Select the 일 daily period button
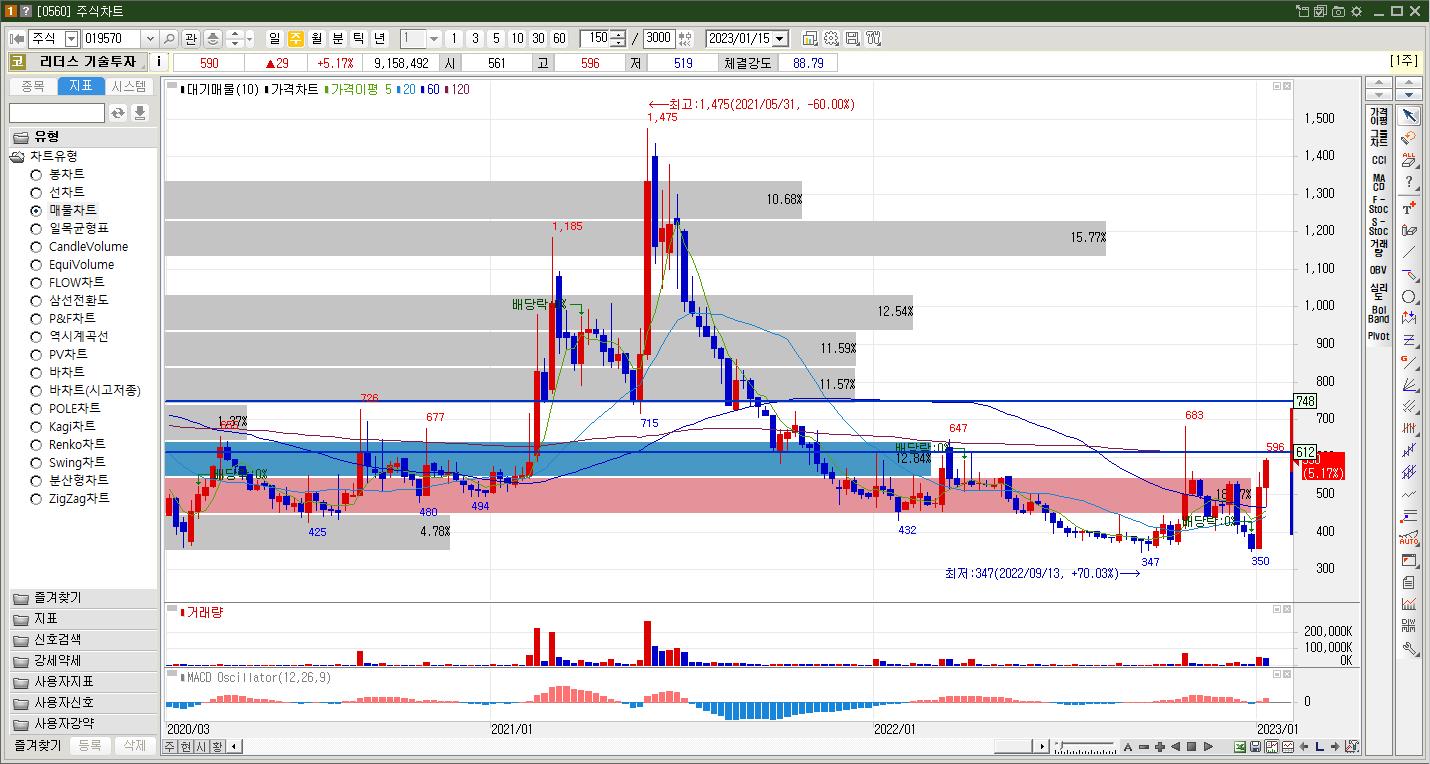 [275, 38]
